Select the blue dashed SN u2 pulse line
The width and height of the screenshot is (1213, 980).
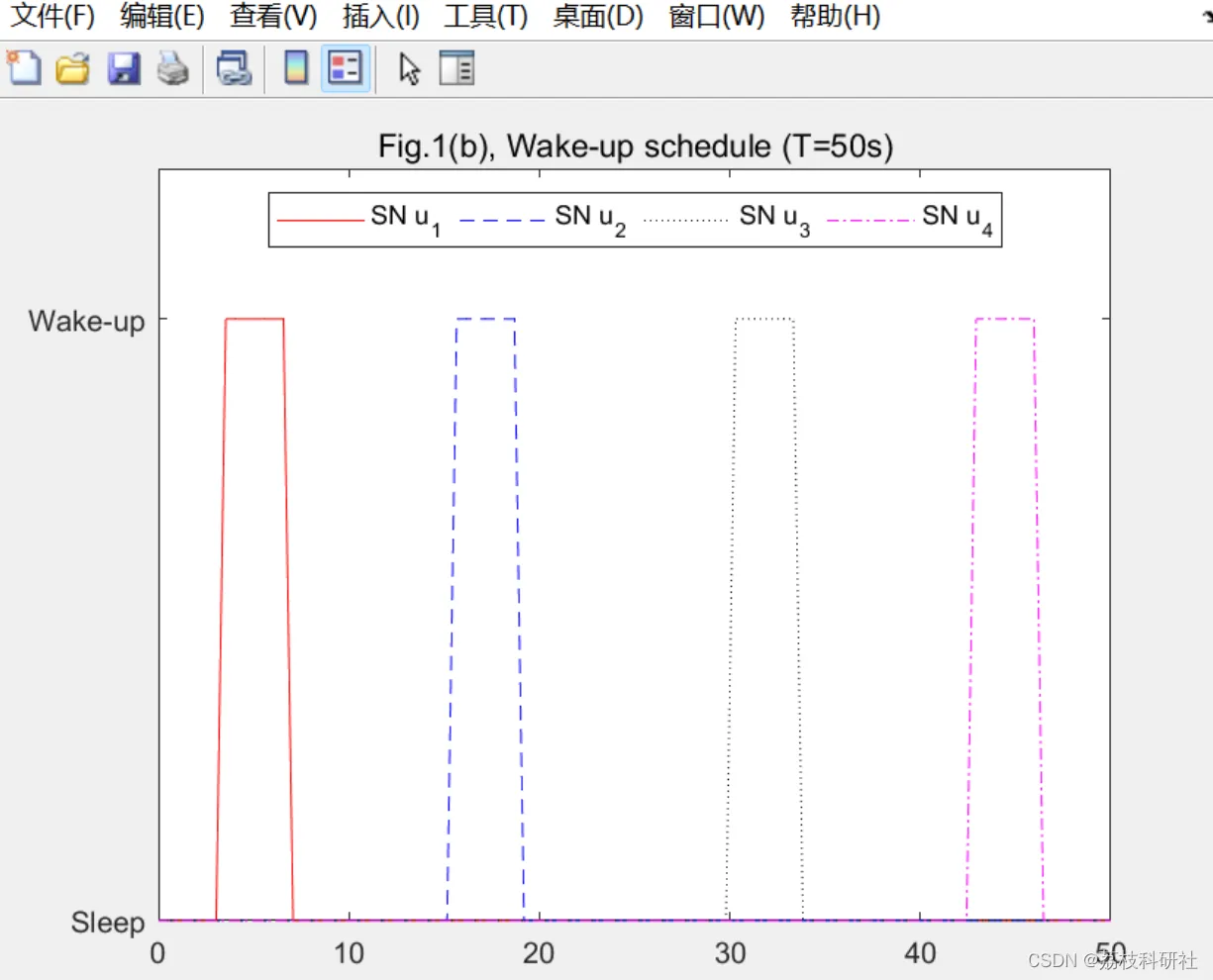point(485,319)
